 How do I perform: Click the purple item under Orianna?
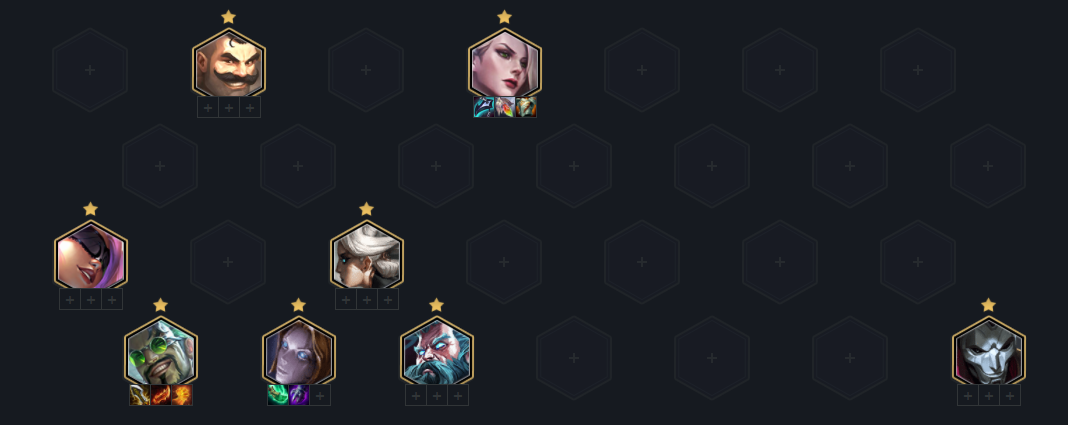tap(299, 395)
